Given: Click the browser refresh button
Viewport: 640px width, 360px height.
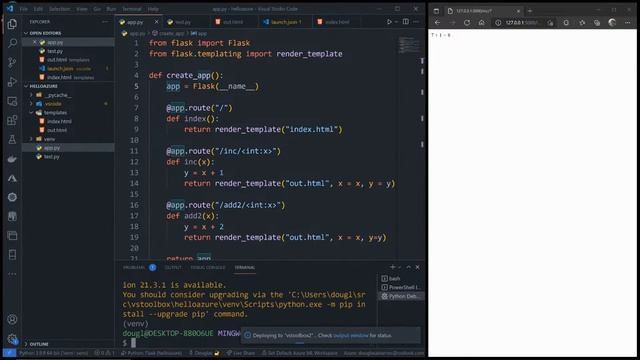Looking at the screenshot, I should (467, 23).
